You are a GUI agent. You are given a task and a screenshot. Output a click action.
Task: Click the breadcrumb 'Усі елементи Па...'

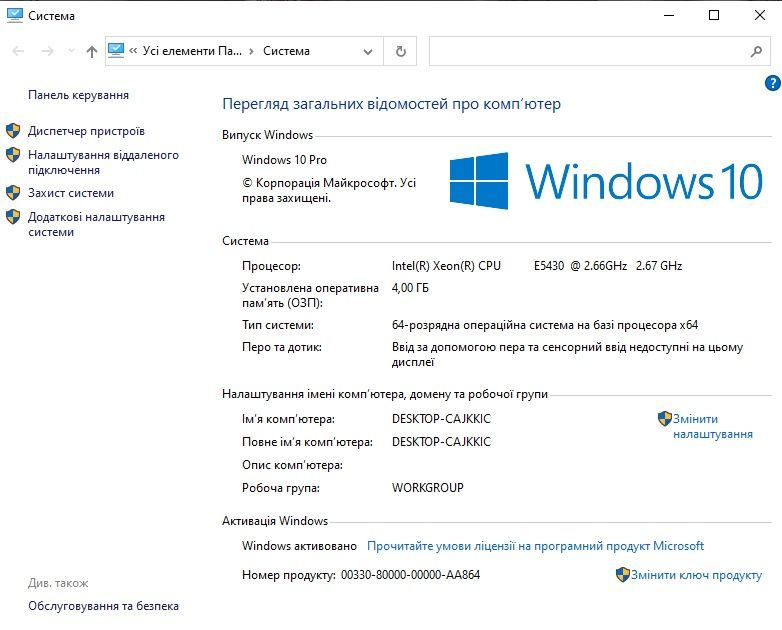click(192, 51)
